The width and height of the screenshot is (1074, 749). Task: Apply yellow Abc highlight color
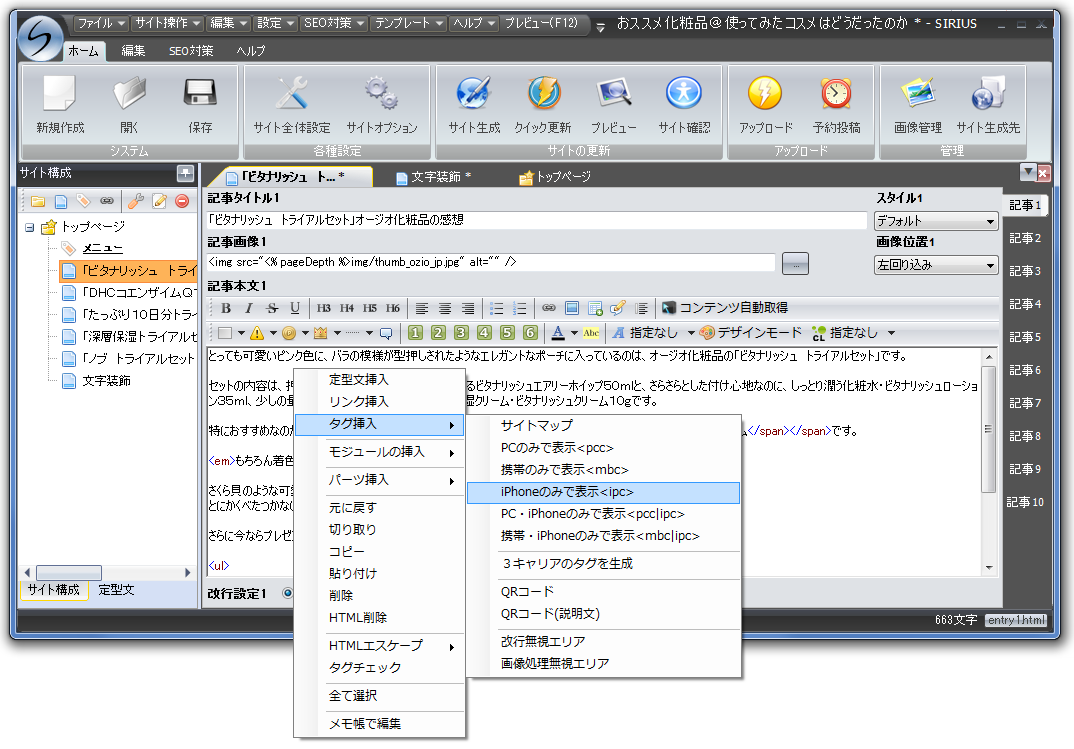590,333
